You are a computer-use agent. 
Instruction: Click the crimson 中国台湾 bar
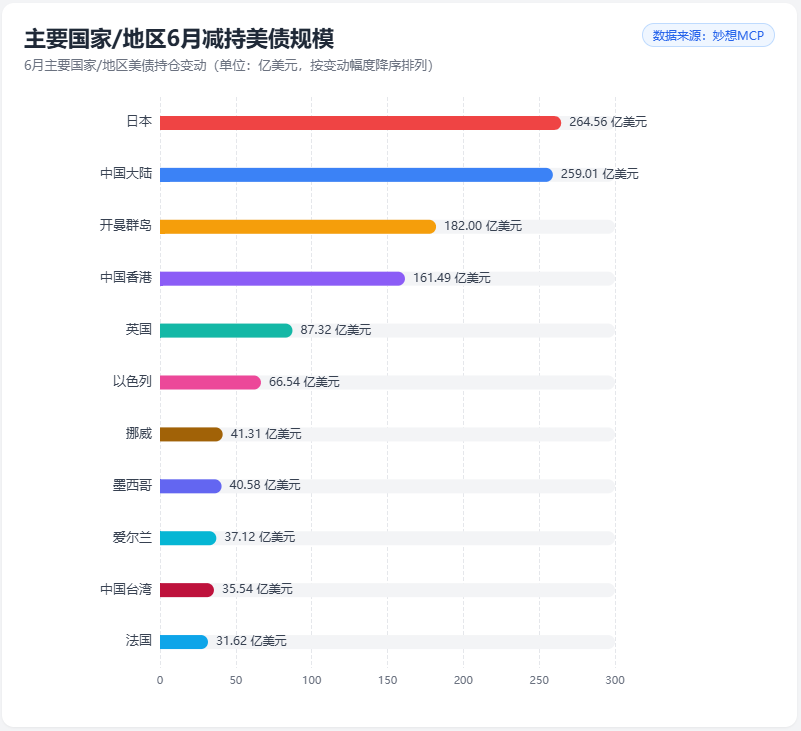[x=186, y=590]
